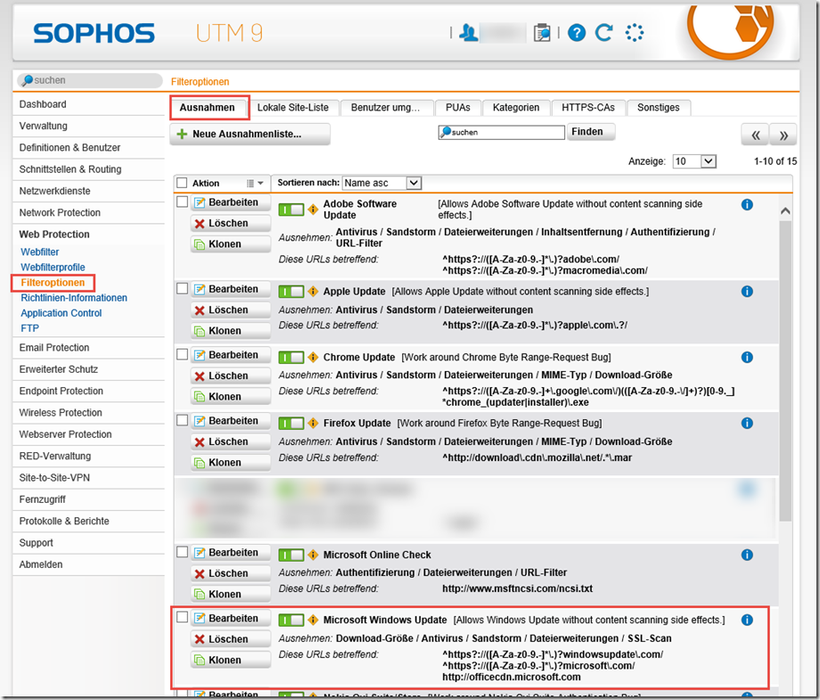
Task: Click the Finden button
Action: click(x=590, y=132)
